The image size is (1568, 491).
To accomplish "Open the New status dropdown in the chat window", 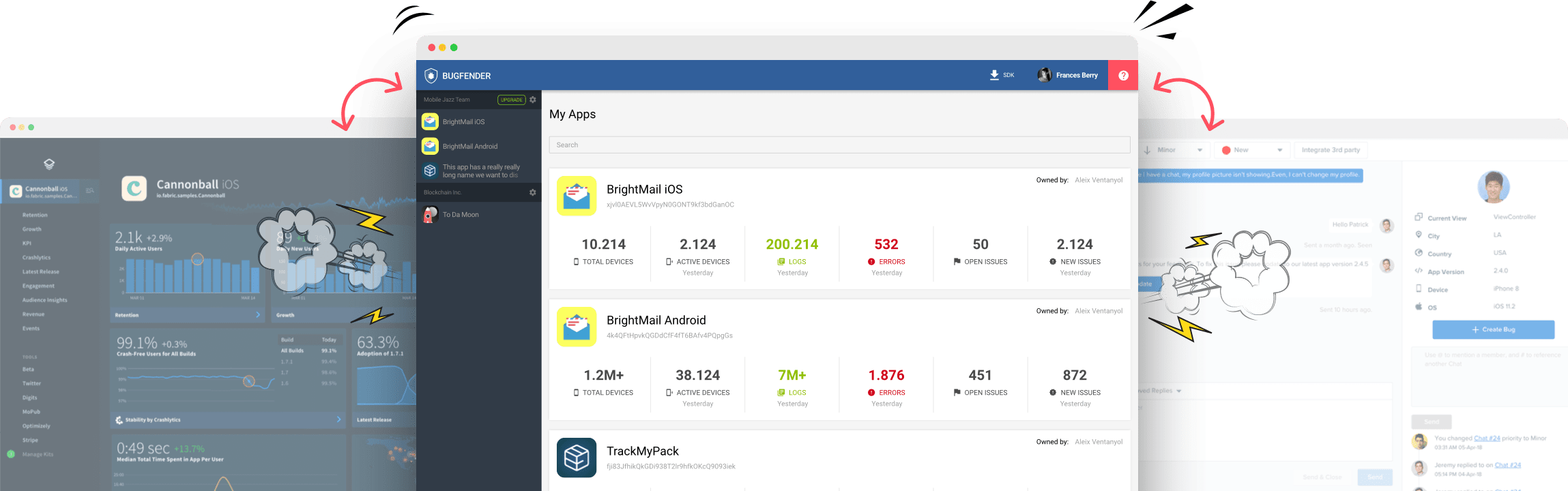I will click(1252, 150).
